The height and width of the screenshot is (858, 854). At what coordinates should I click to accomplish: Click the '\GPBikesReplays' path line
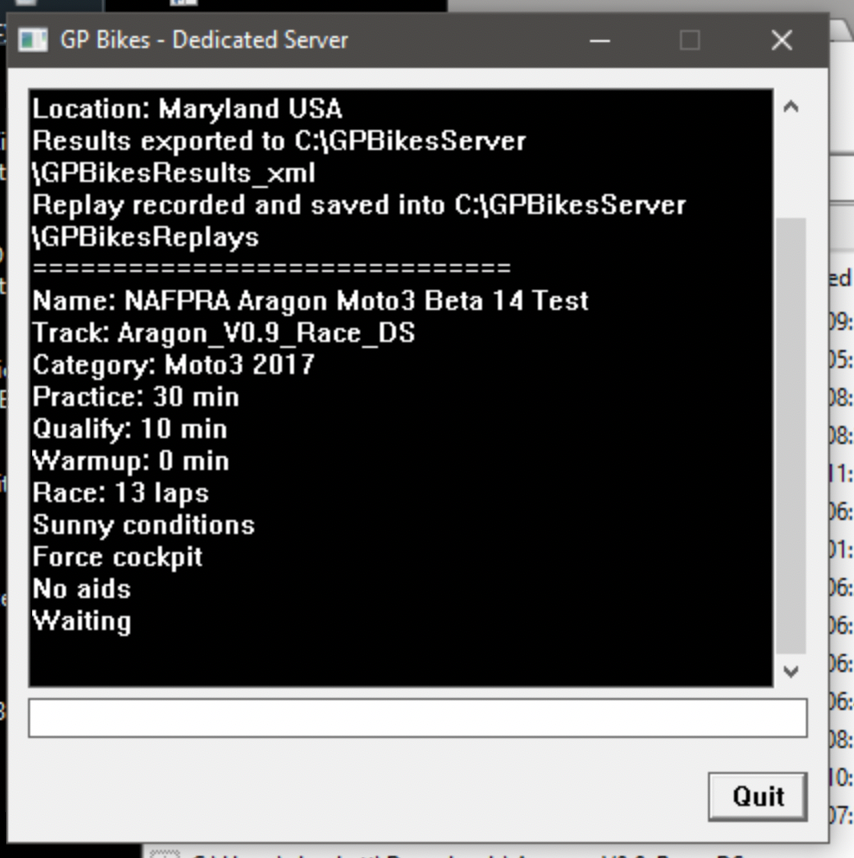[x=146, y=237]
